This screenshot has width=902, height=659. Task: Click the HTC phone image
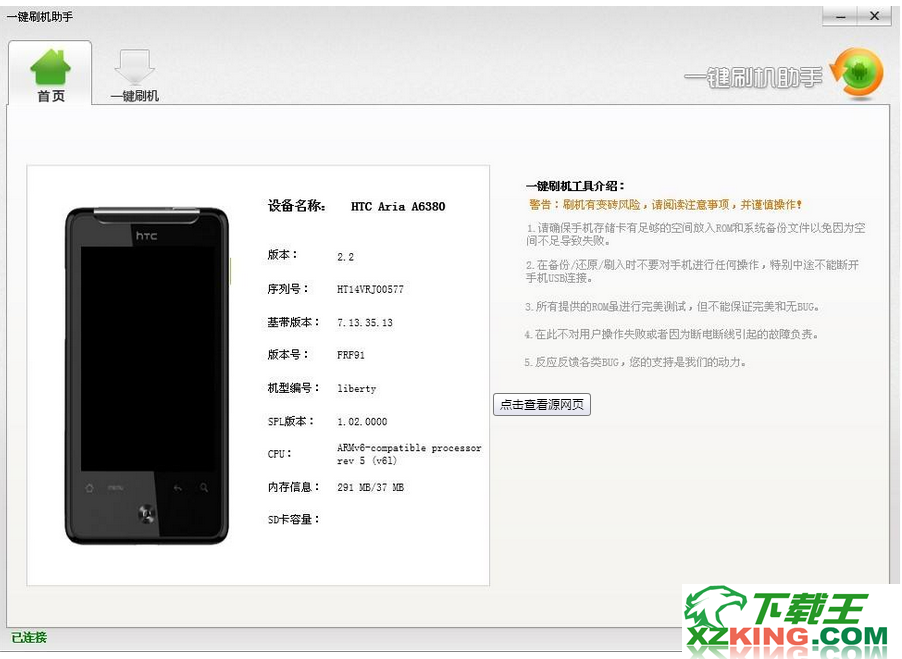[x=147, y=376]
